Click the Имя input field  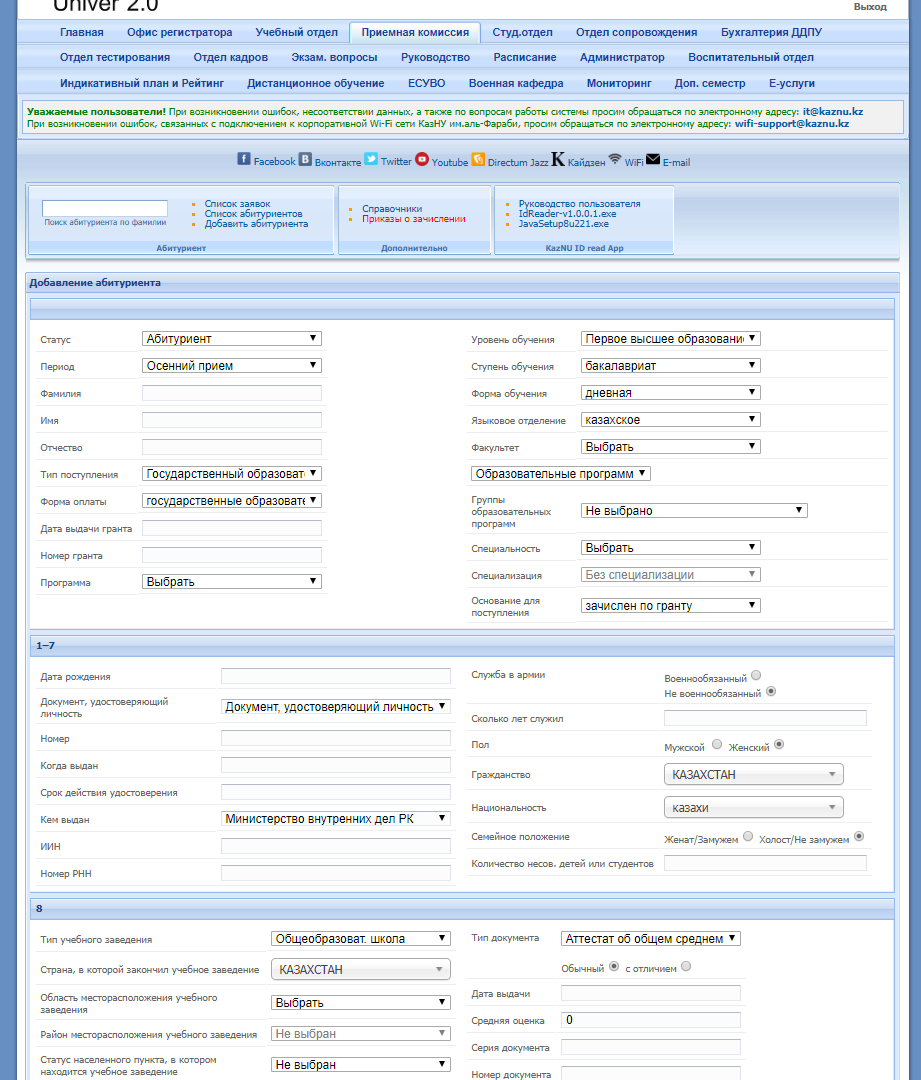[231, 419]
